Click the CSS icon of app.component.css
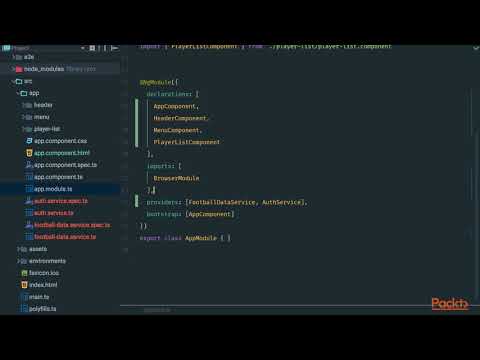 (29, 141)
